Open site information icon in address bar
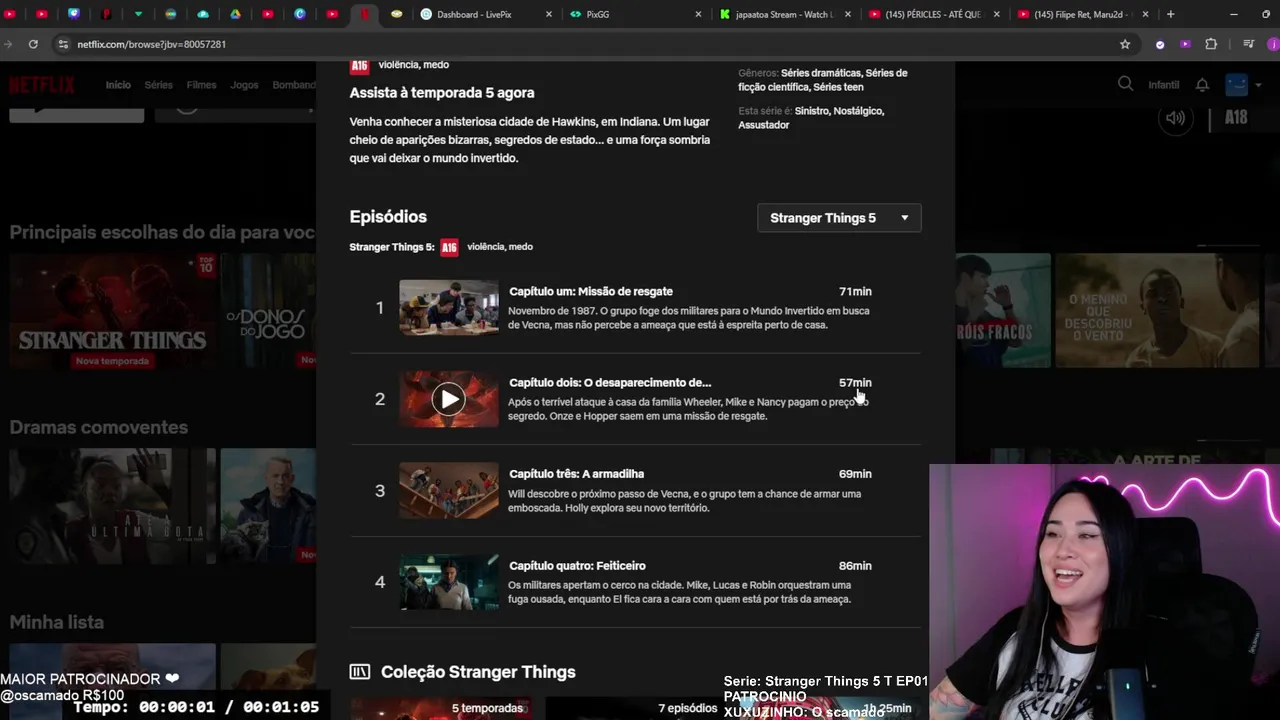Viewport: 1280px width, 720px height. pos(63,44)
